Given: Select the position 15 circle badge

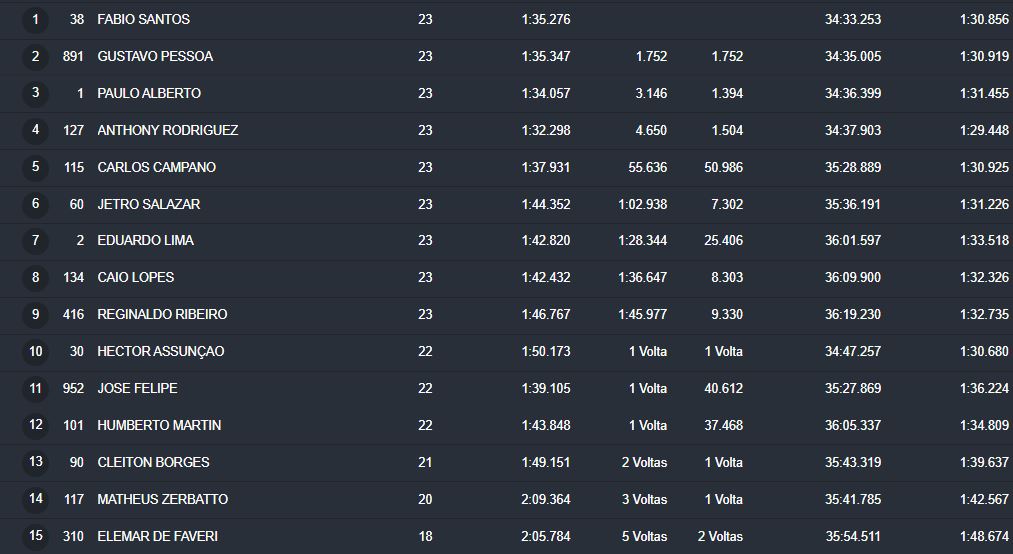Looking at the screenshot, I should coord(36,536).
